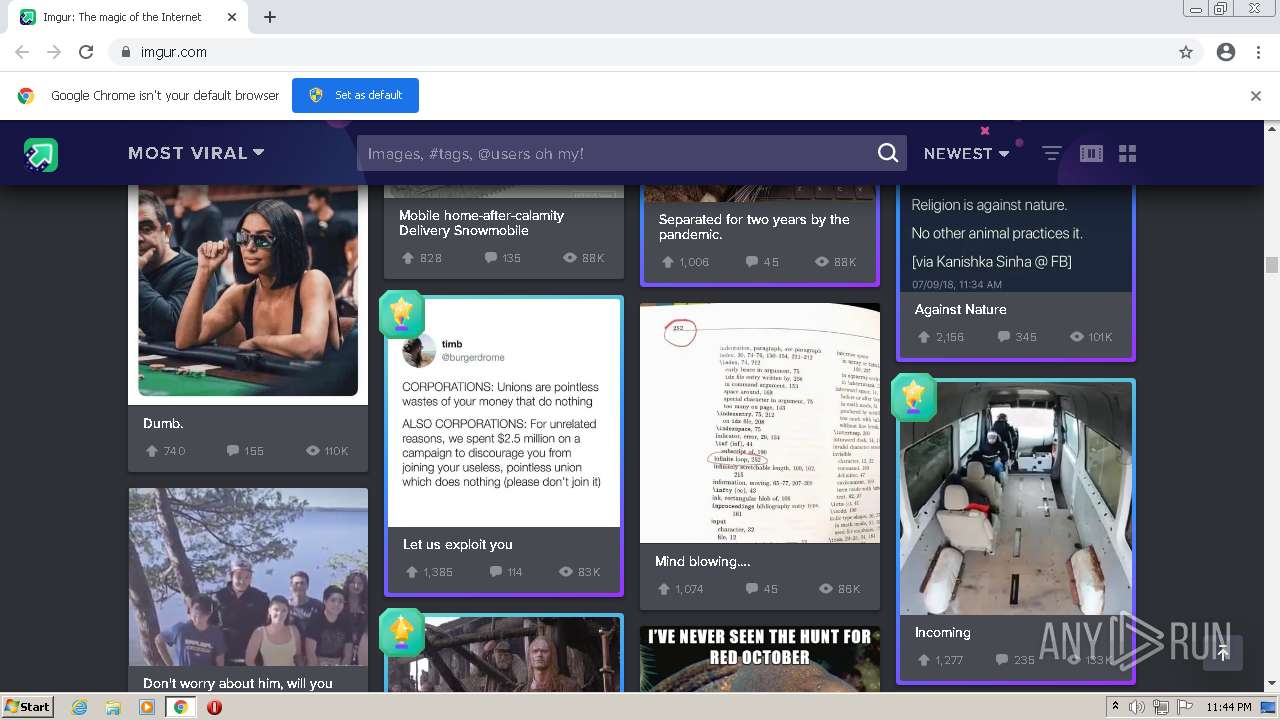Open Against Nature comments showing 345
1280x720 pixels.
pos(1004,337)
